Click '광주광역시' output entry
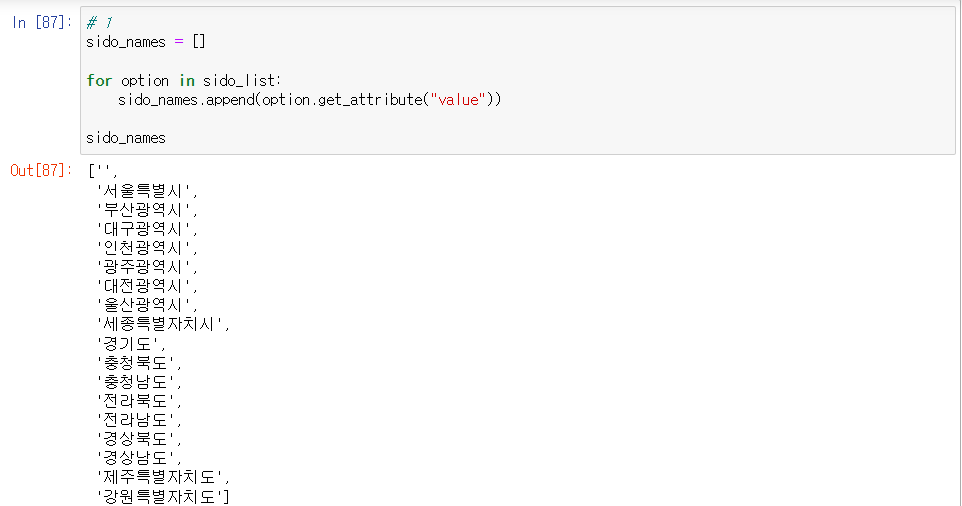Screen dimensions: 962x506 click(x=147, y=267)
